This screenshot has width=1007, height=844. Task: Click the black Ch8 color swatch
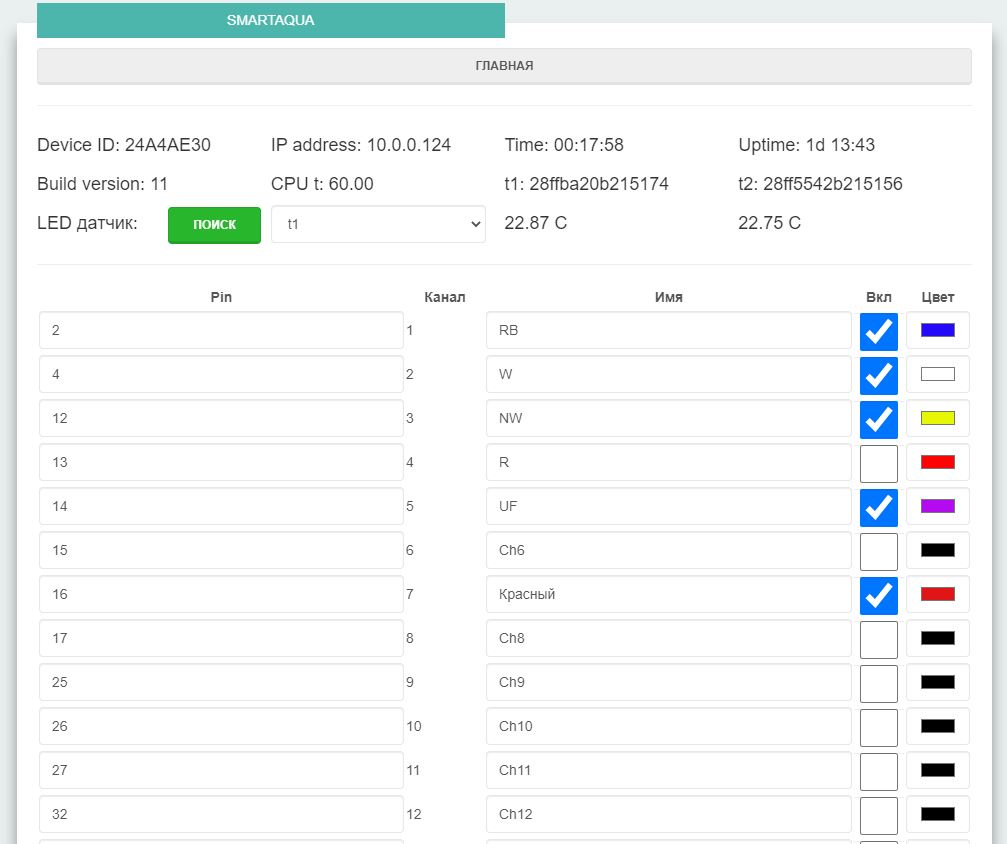[937, 639]
